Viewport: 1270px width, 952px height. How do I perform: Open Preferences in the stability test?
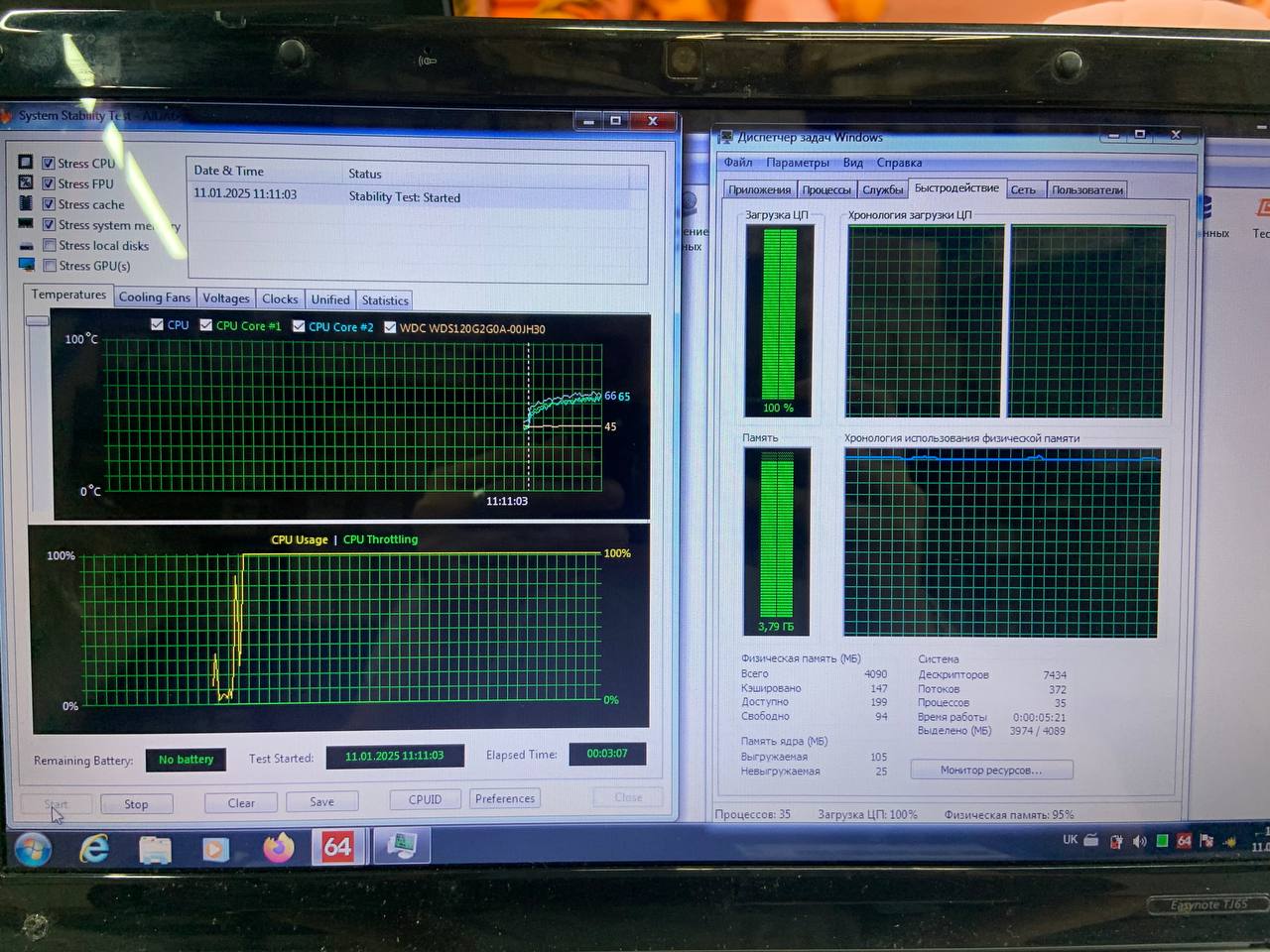[x=505, y=798]
